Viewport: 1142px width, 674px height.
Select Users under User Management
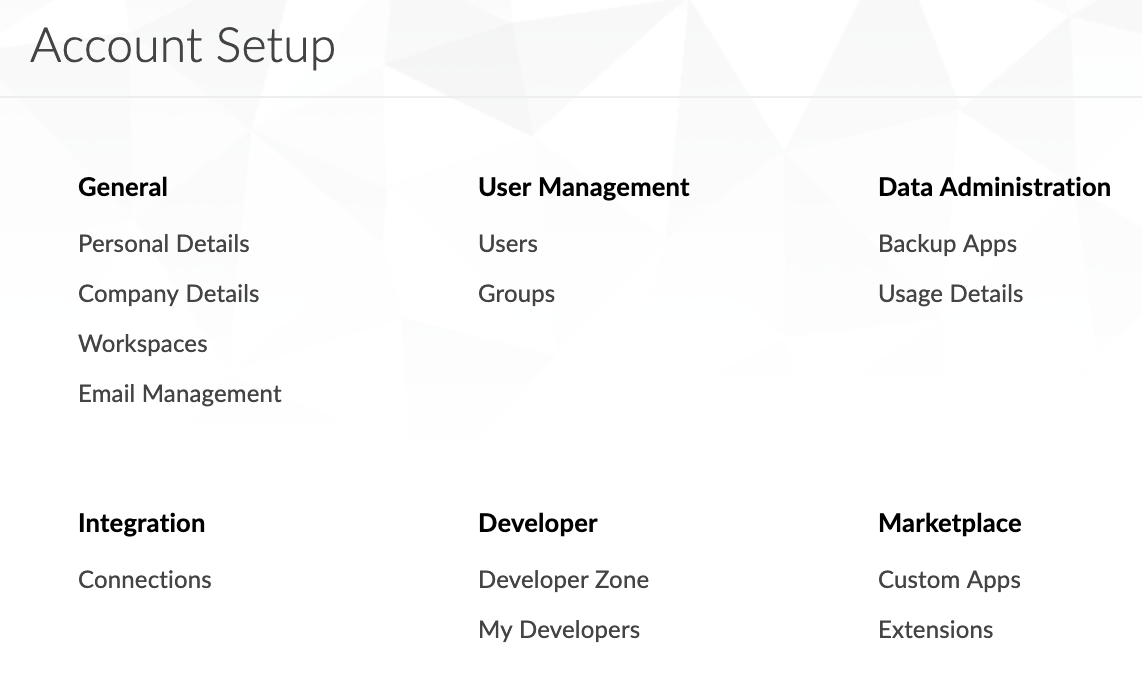click(508, 243)
